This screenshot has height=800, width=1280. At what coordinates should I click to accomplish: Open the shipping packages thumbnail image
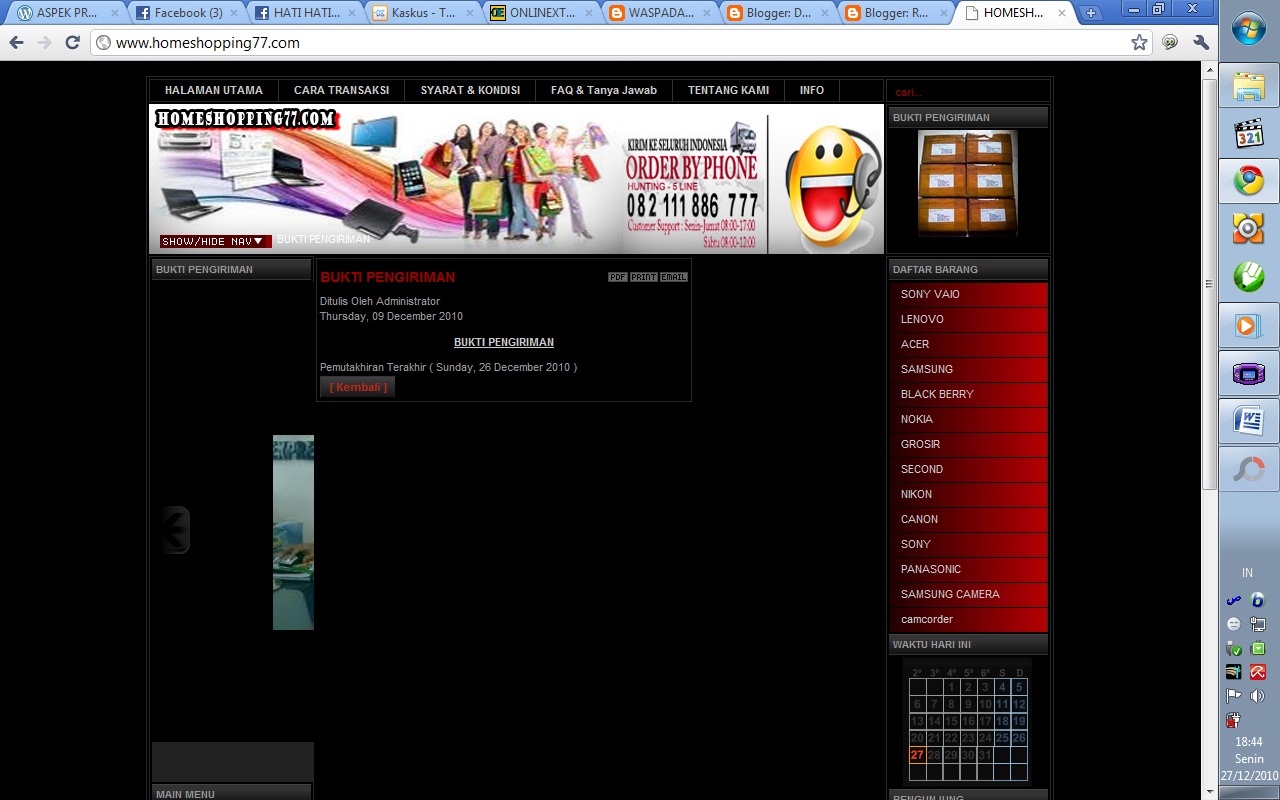tap(968, 183)
